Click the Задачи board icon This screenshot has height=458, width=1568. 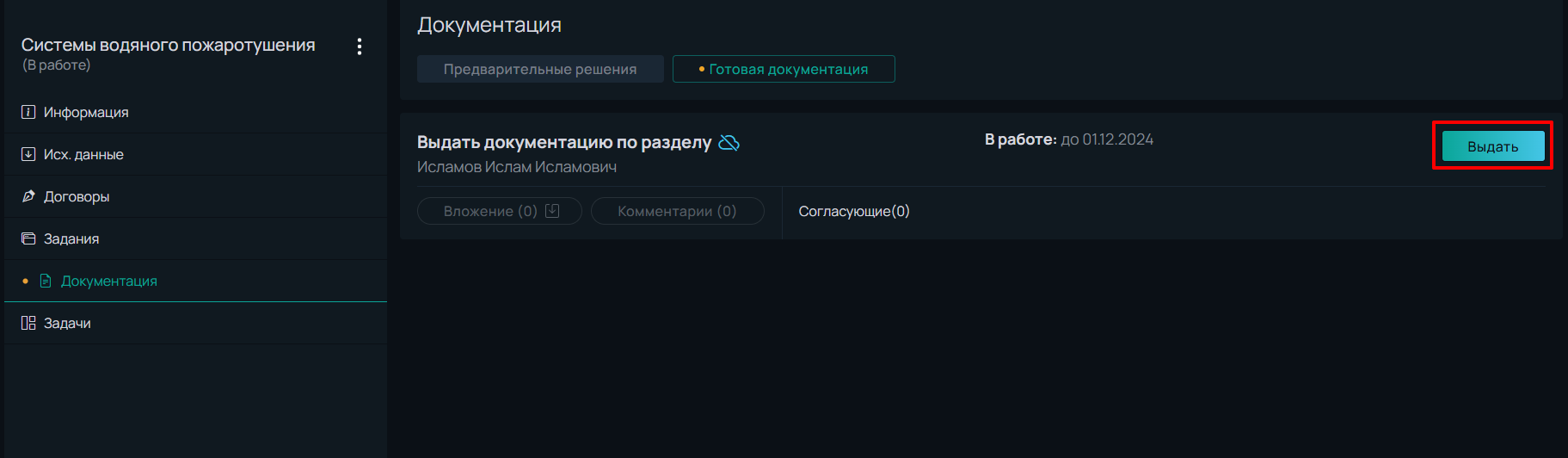pyautogui.click(x=28, y=323)
